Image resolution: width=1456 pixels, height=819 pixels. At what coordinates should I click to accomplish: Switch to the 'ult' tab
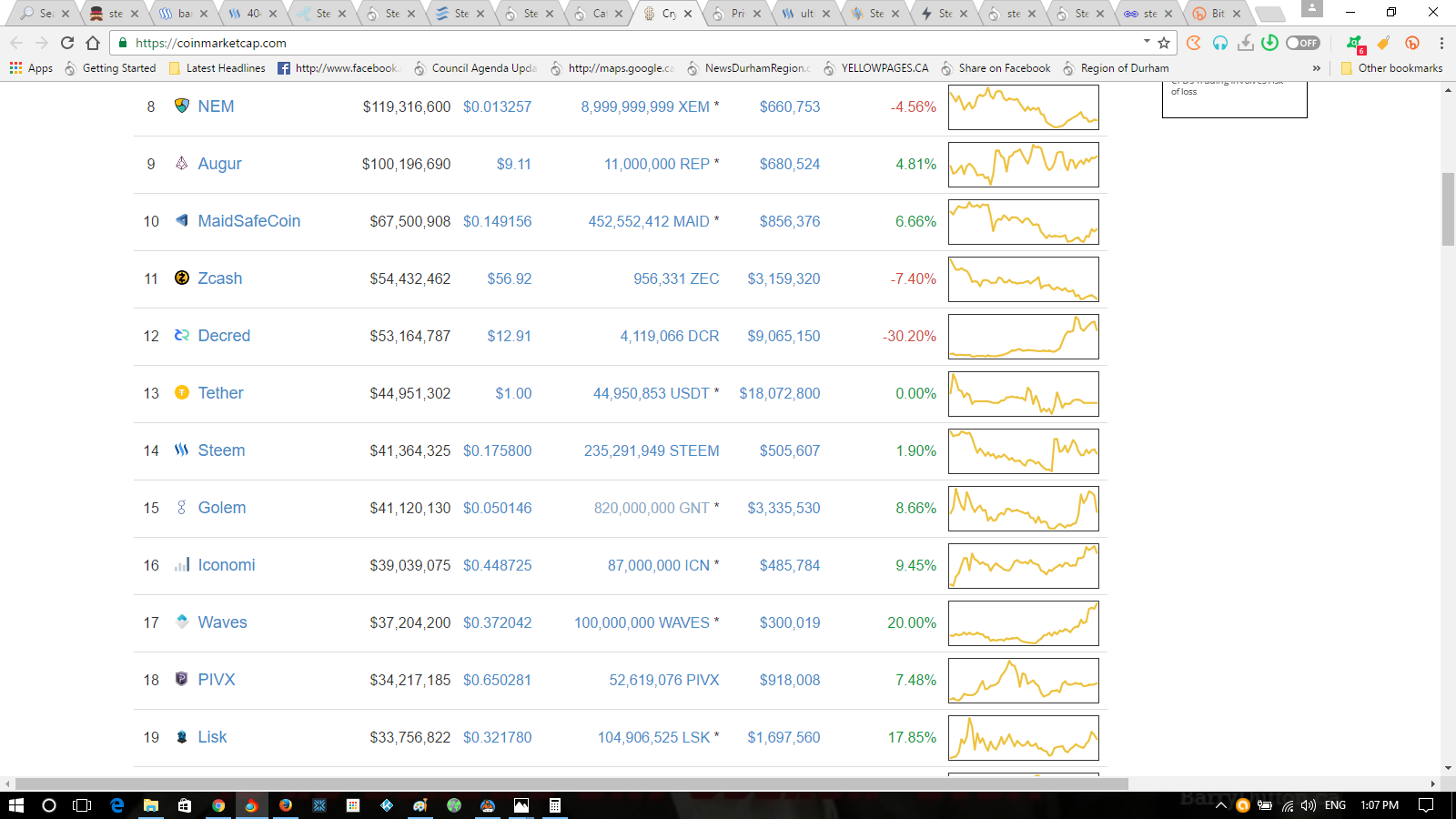tap(805, 14)
